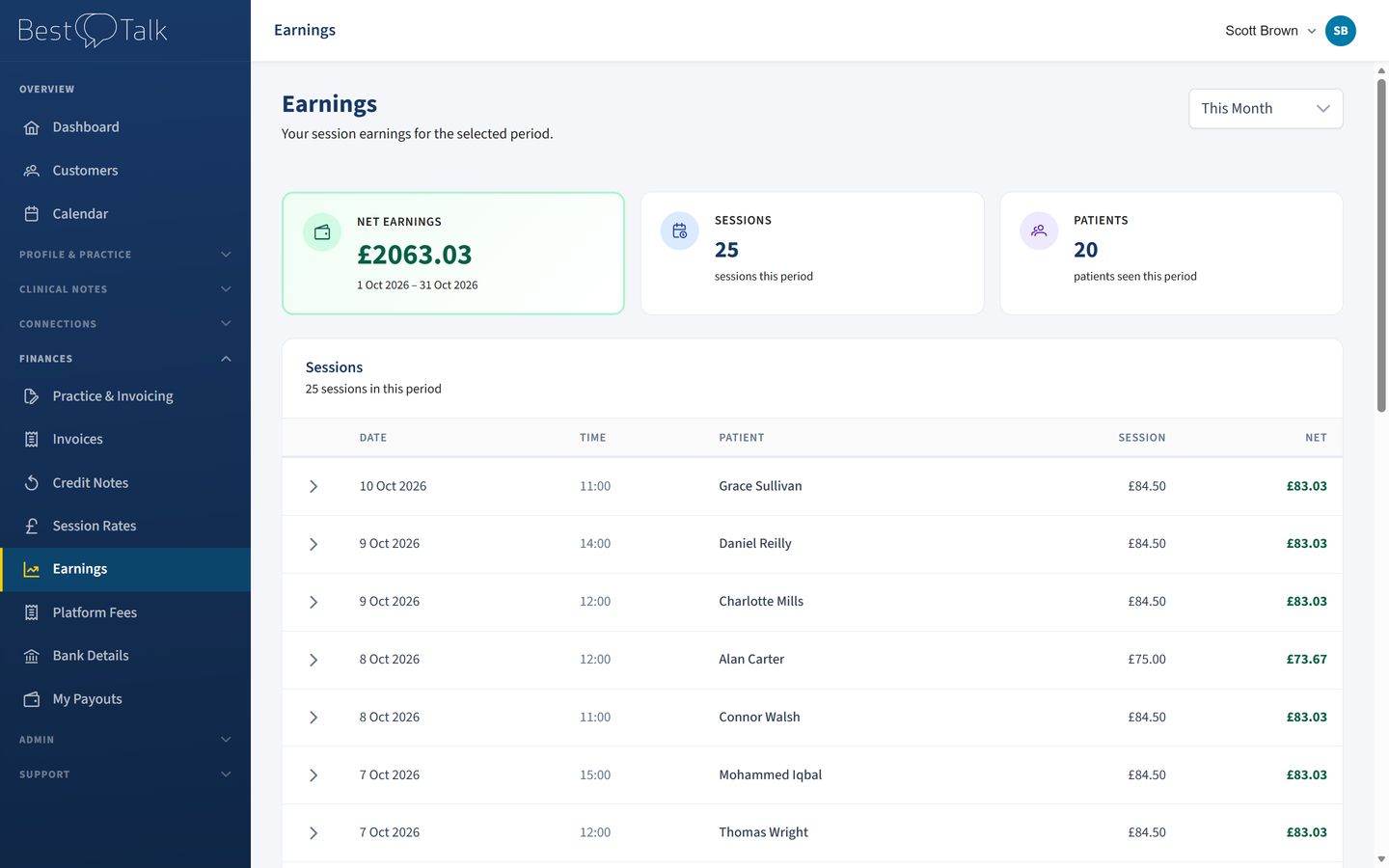Expand the Clinical Notes section
Image resolution: width=1389 pixels, height=868 pixels.
(125, 289)
